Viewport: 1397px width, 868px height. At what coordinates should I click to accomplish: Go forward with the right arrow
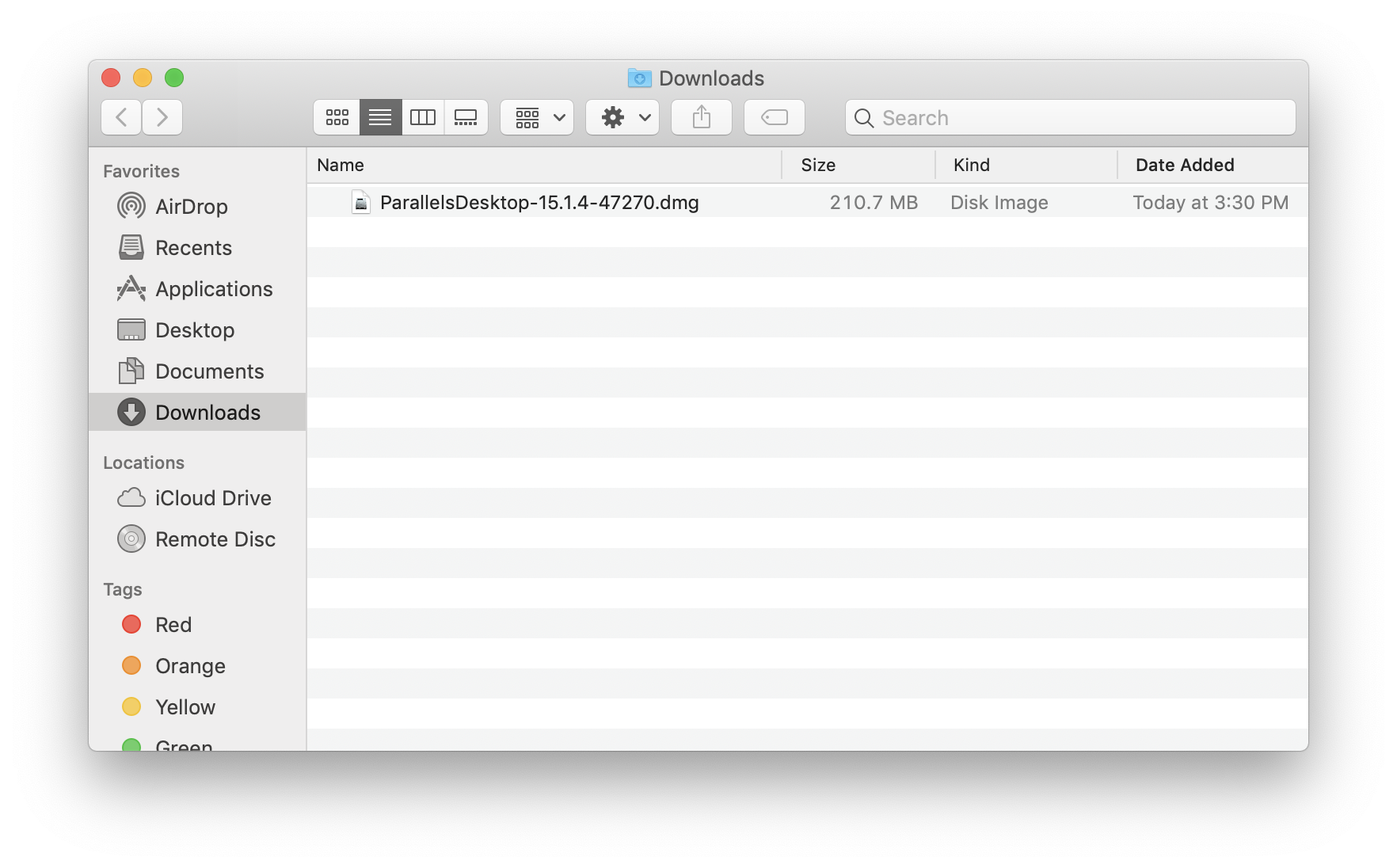tap(162, 117)
